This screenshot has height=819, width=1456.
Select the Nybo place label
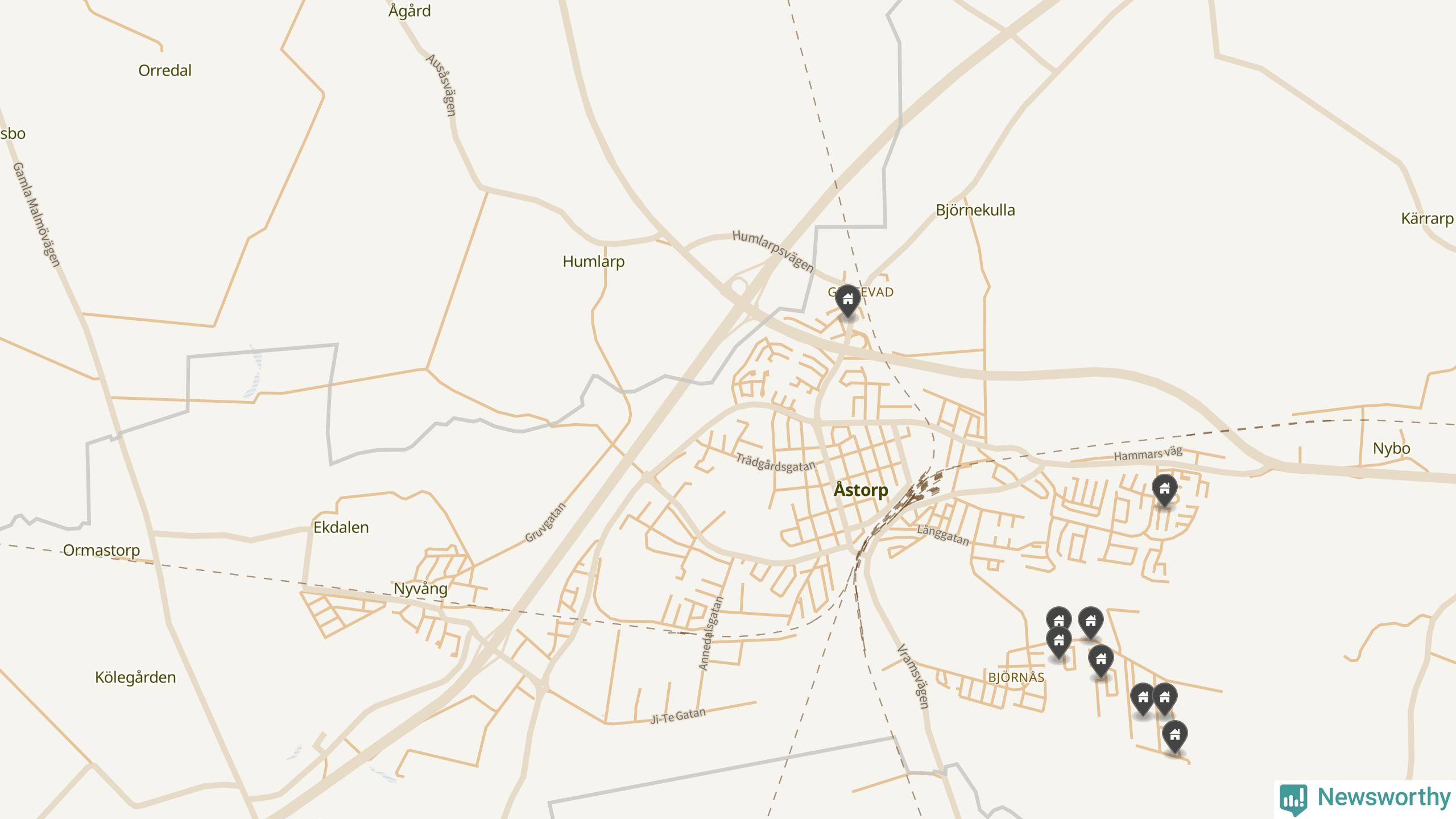pyautogui.click(x=1391, y=449)
